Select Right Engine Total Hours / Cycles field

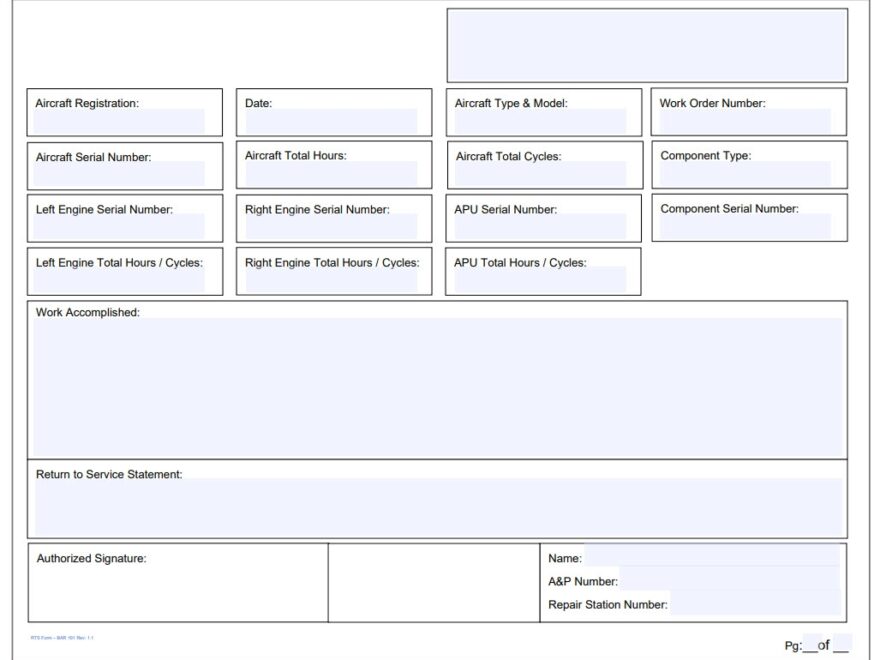pos(331,279)
